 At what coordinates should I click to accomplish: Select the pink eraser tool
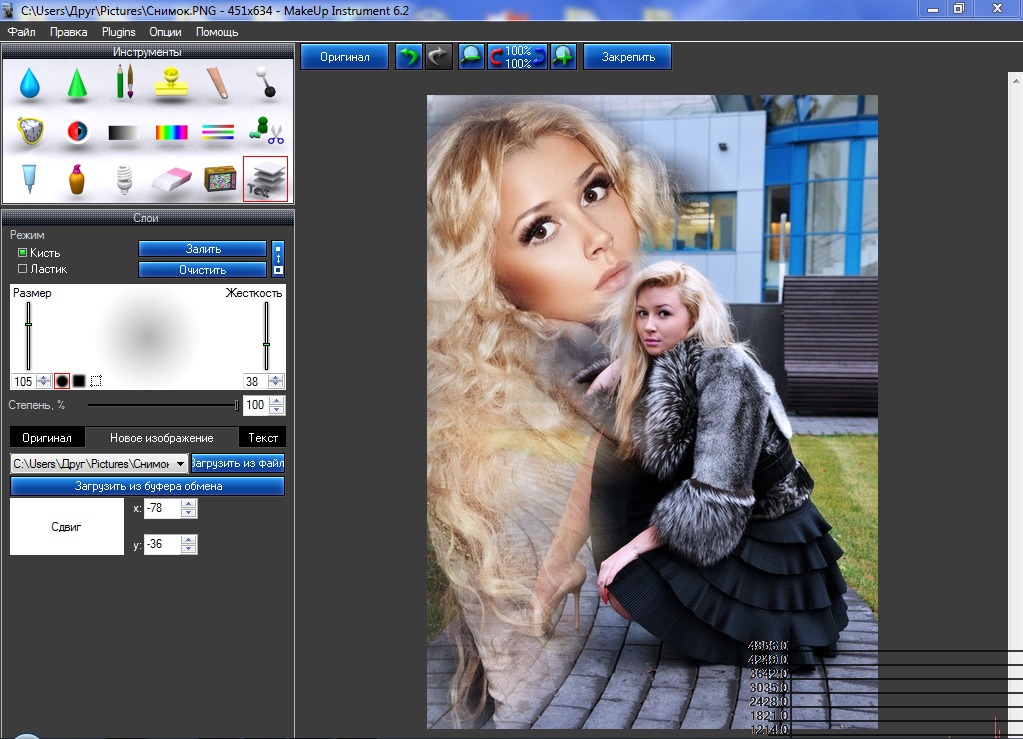[x=171, y=179]
